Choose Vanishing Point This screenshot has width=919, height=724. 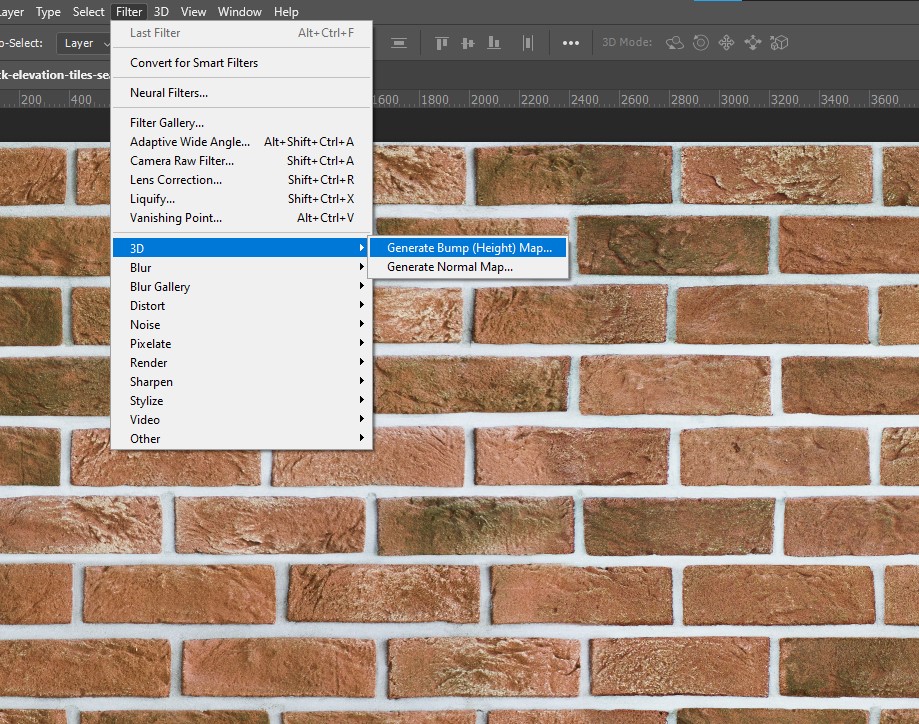(x=241, y=218)
